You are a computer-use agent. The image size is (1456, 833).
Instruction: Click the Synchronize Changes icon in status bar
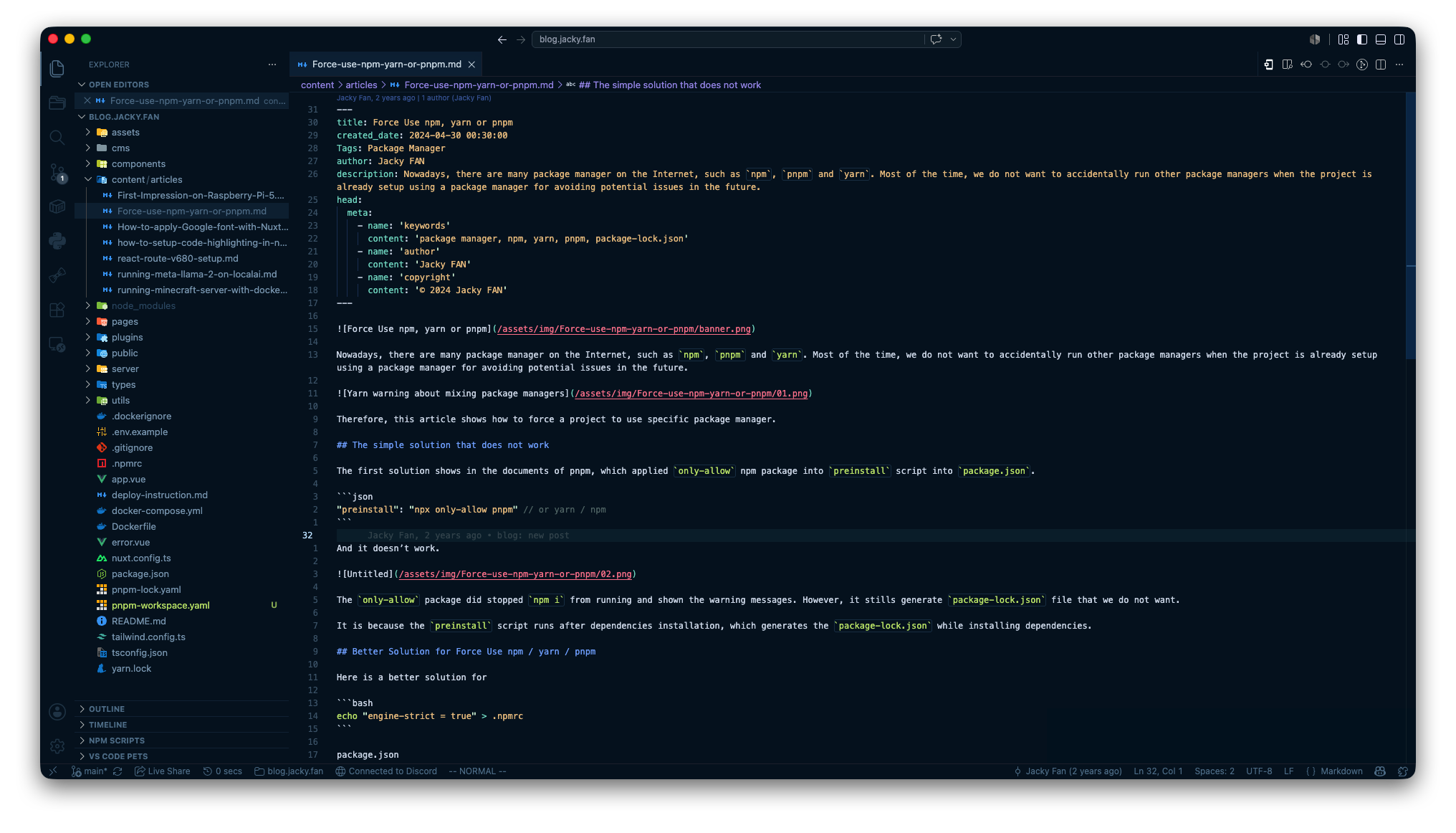point(118,771)
